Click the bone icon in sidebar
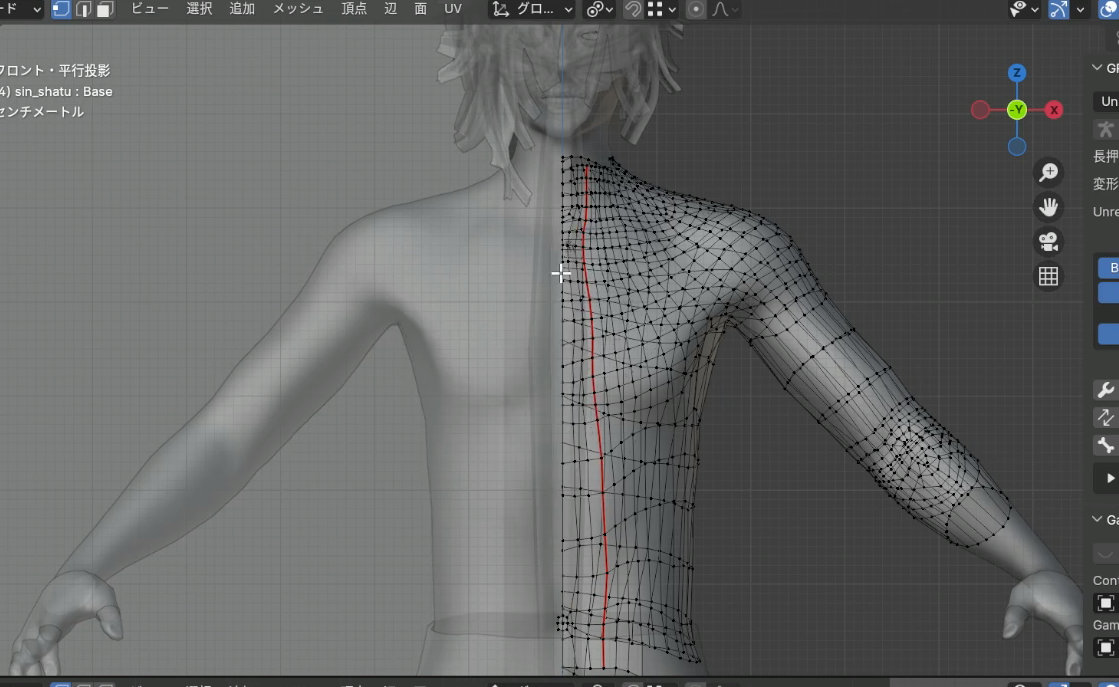The image size is (1119, 687). 1105,445
